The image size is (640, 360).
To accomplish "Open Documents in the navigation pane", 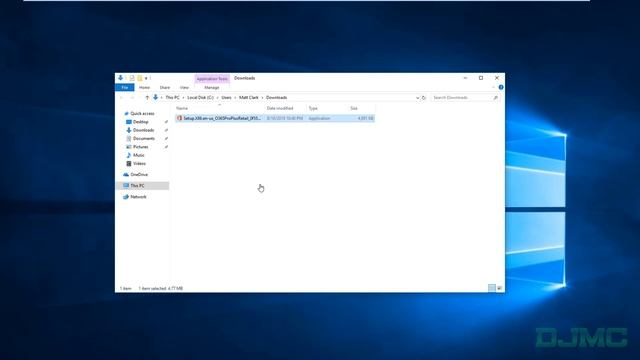I will [144, 139].
